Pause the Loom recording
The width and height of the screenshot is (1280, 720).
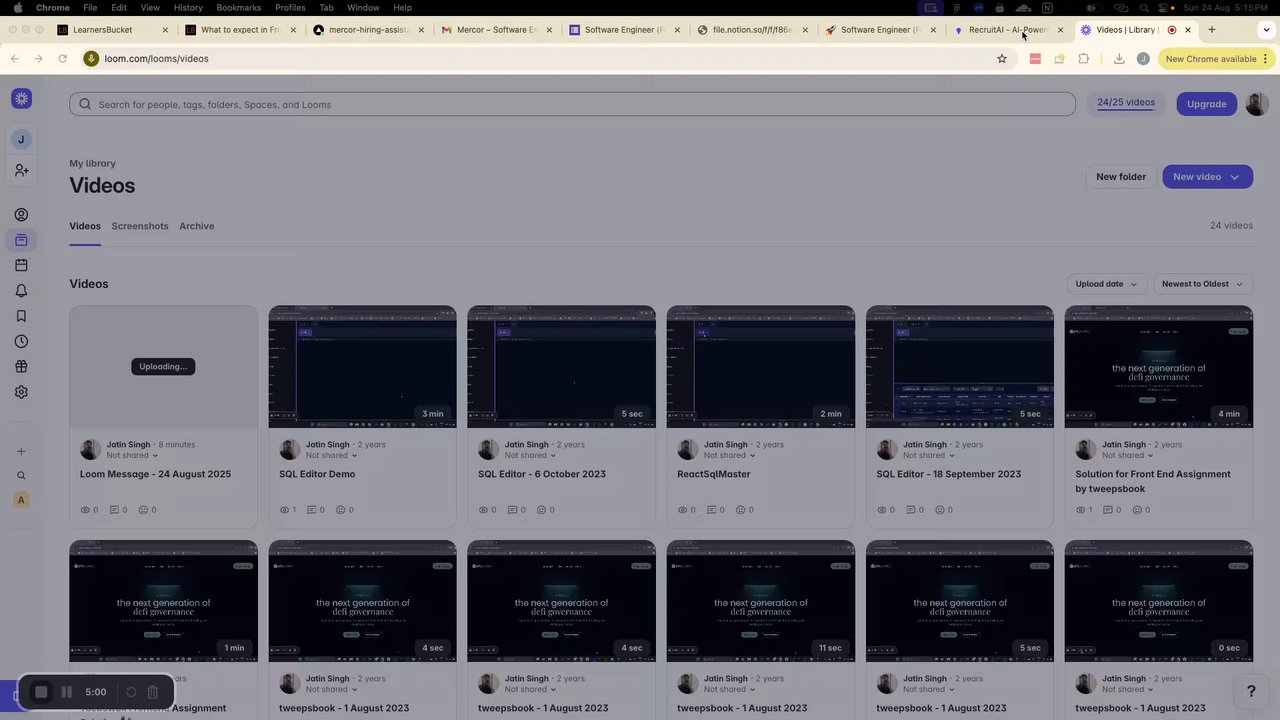point(67,692)
